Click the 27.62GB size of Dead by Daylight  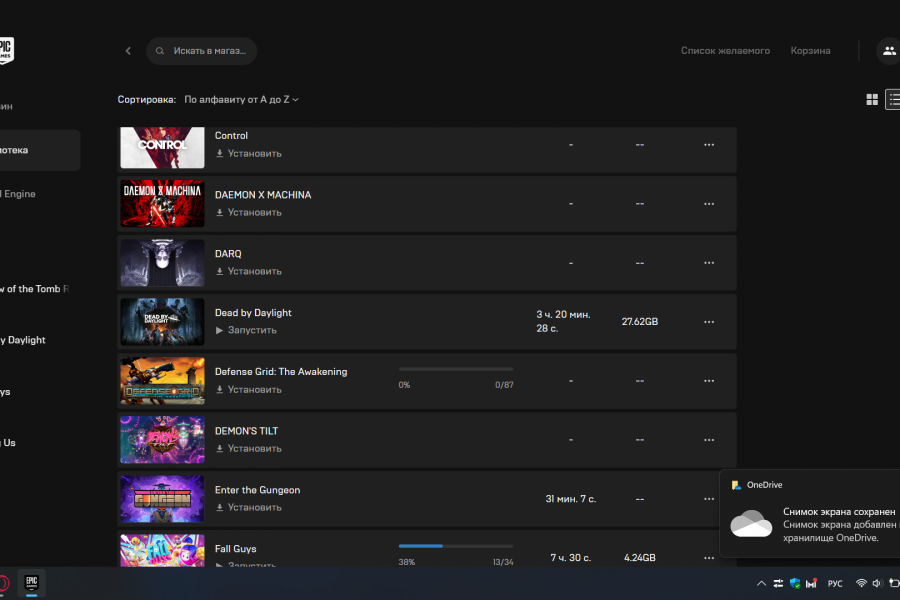(639, 322)
